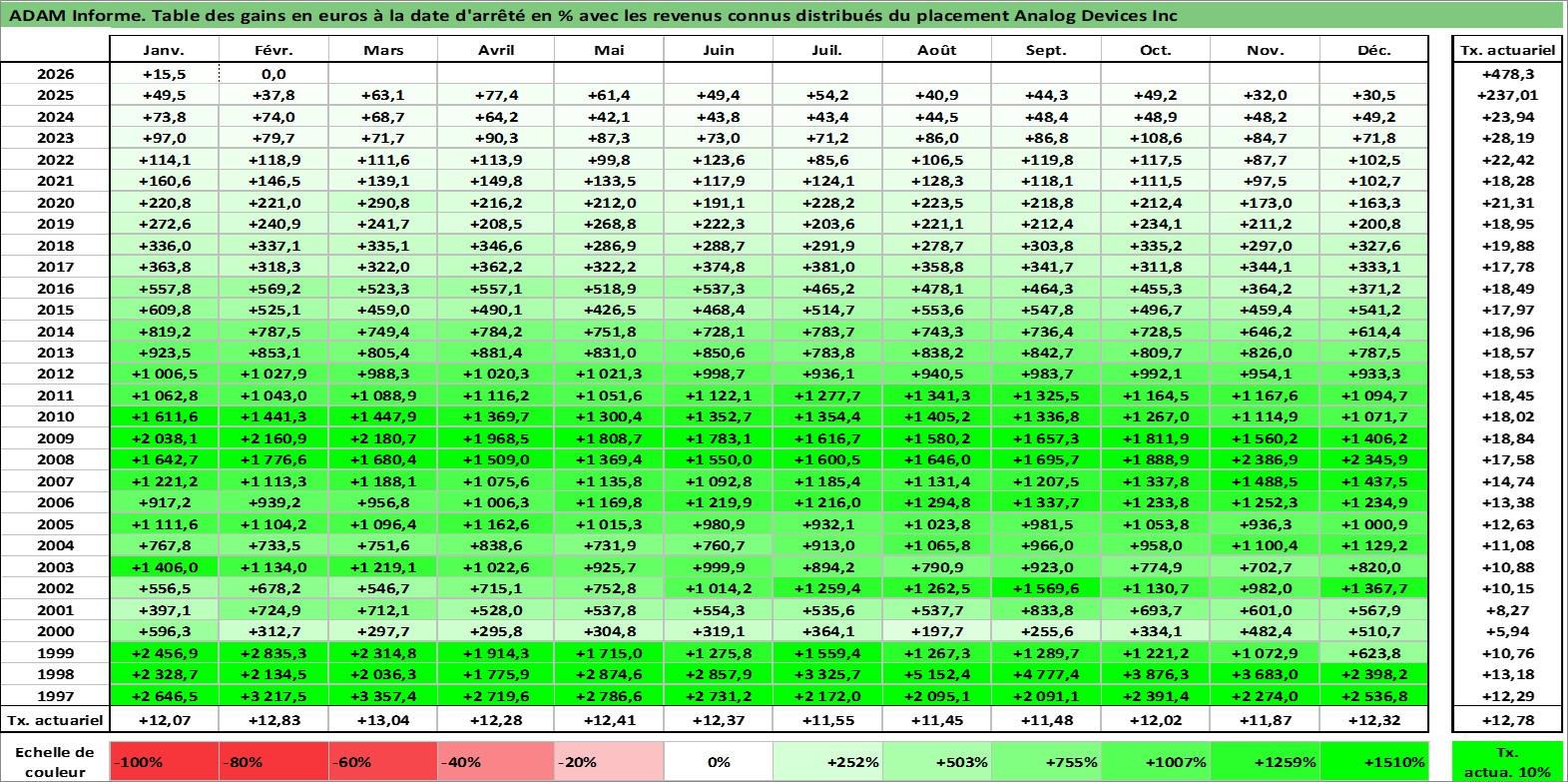Screen dimensions: 1568x782
Task: Click the +1510% bright green swatch
Action: pyautogui.click(x=1374, y=761)
